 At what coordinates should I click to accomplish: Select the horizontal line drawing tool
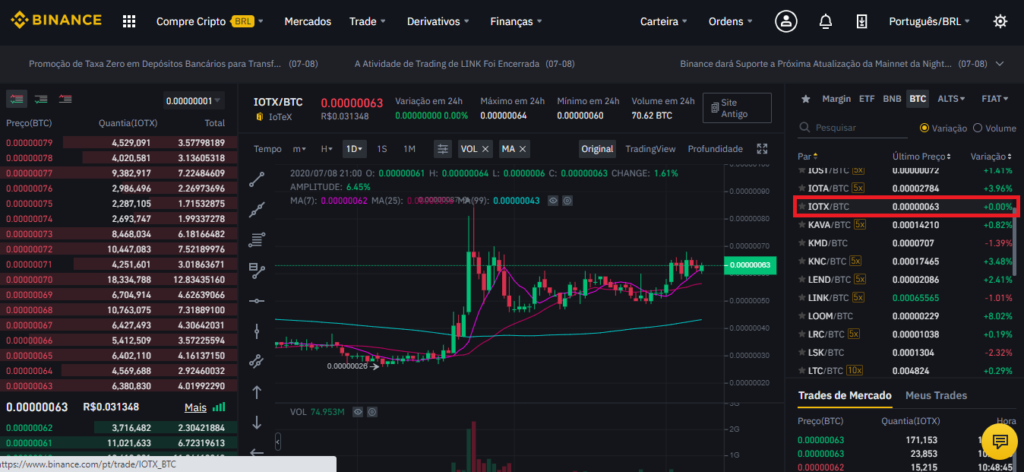(x=257, y=301)
